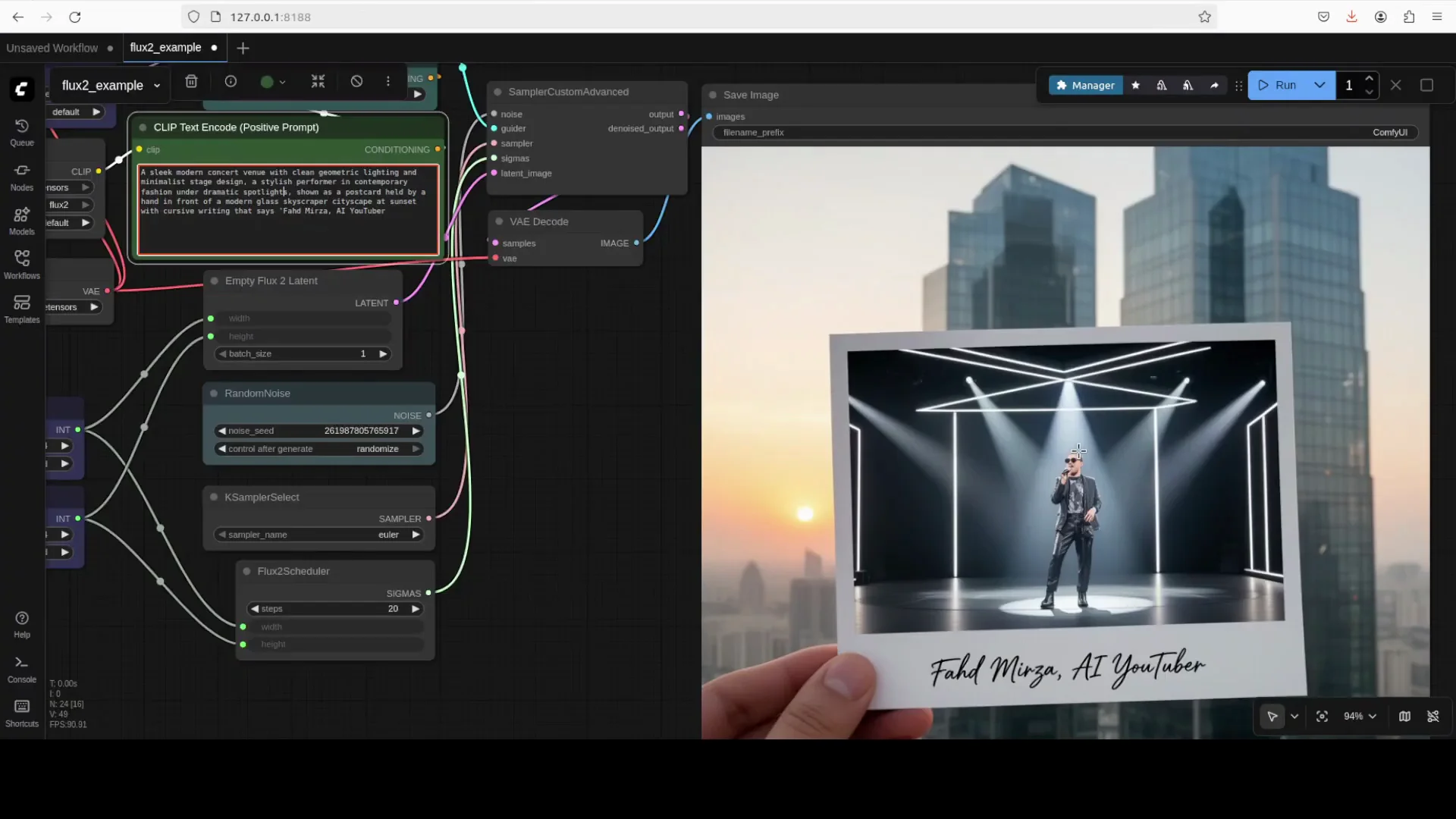The width and height of the screenshot is (1456, 819).
Task: Open the Nodes library sidebar panel
Action: [x=21, y=177]
